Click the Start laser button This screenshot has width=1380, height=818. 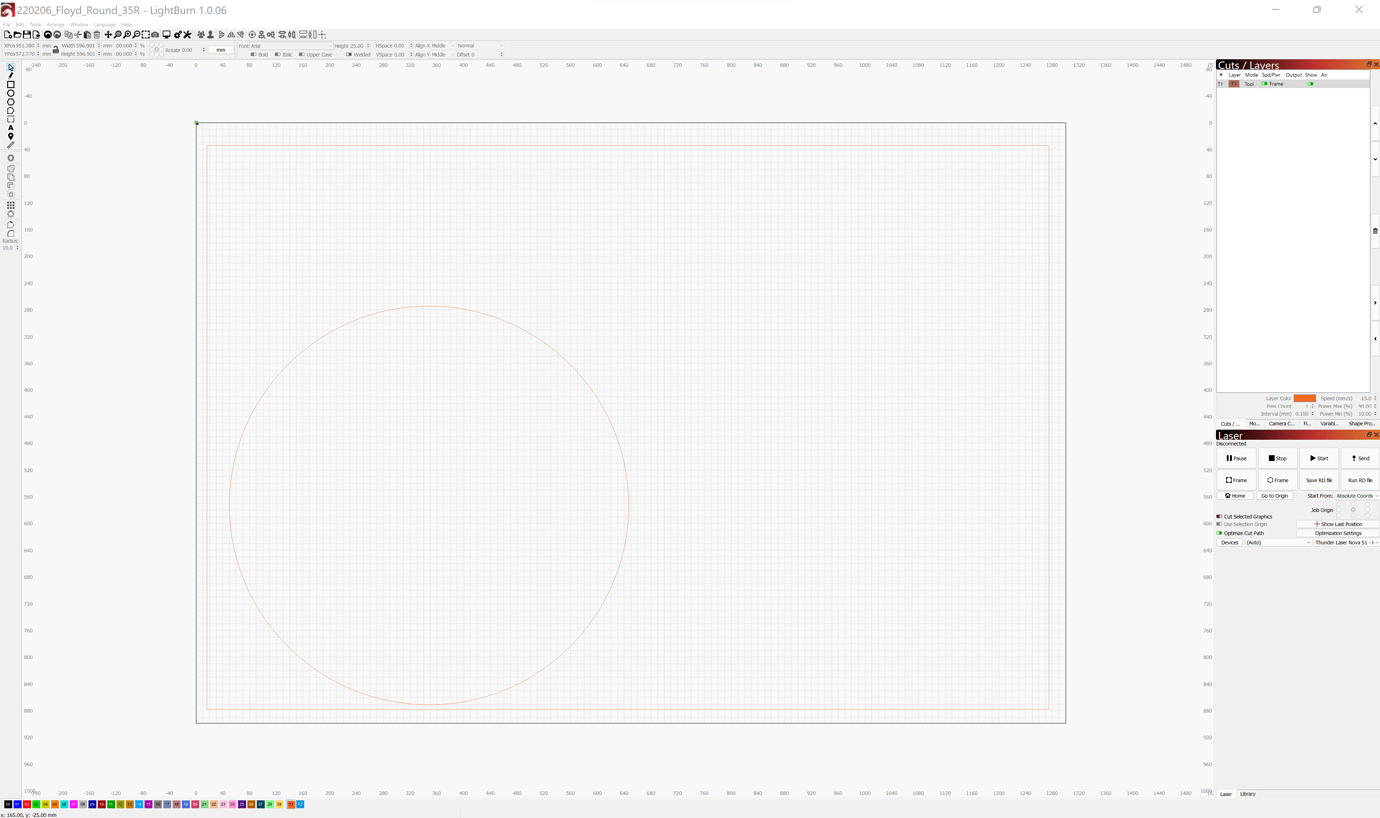1319,458
